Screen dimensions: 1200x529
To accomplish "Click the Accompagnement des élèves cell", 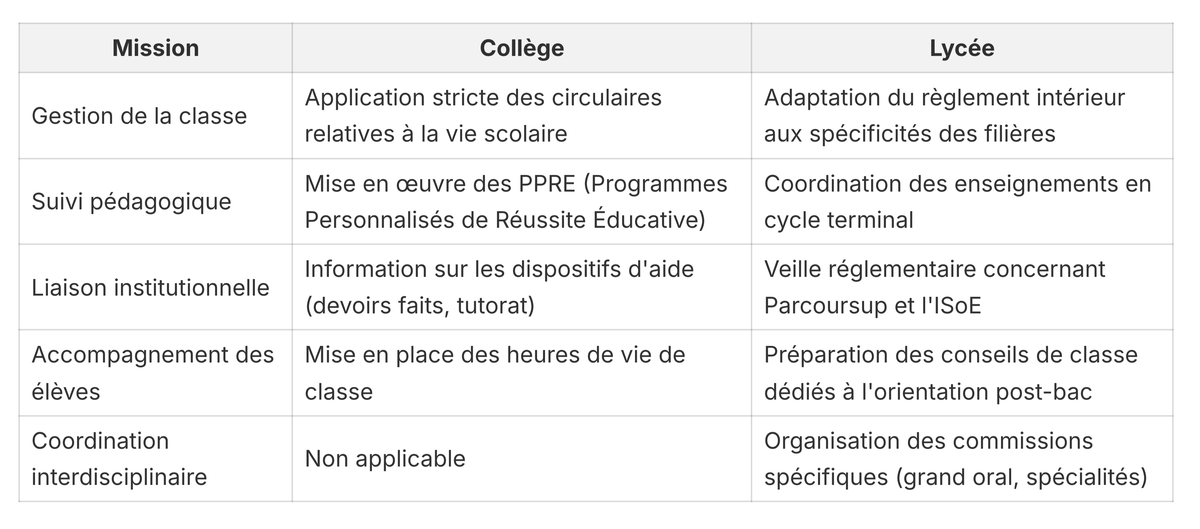I will tap(153, 373).
